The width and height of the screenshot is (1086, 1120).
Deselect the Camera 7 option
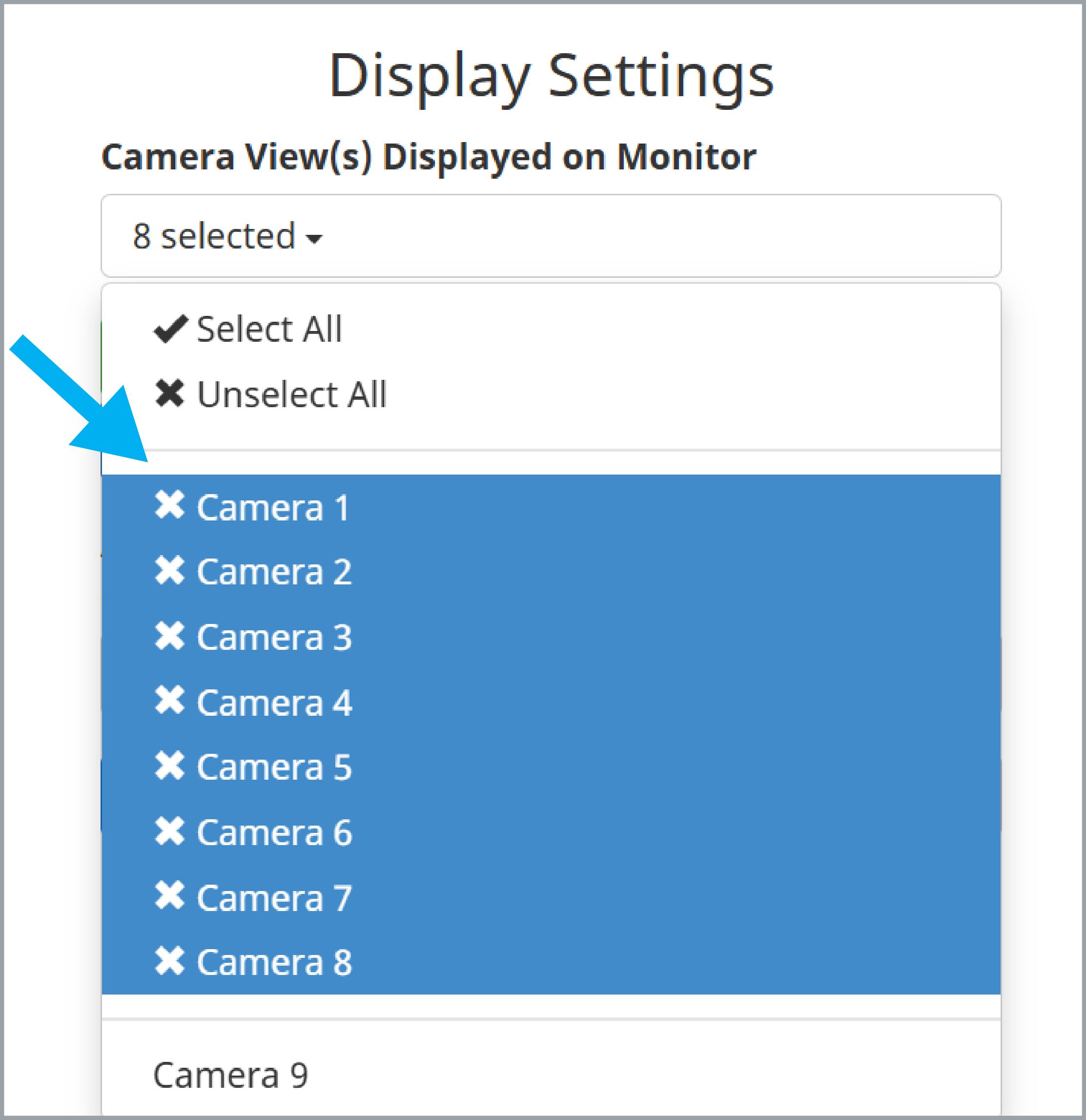551,897
